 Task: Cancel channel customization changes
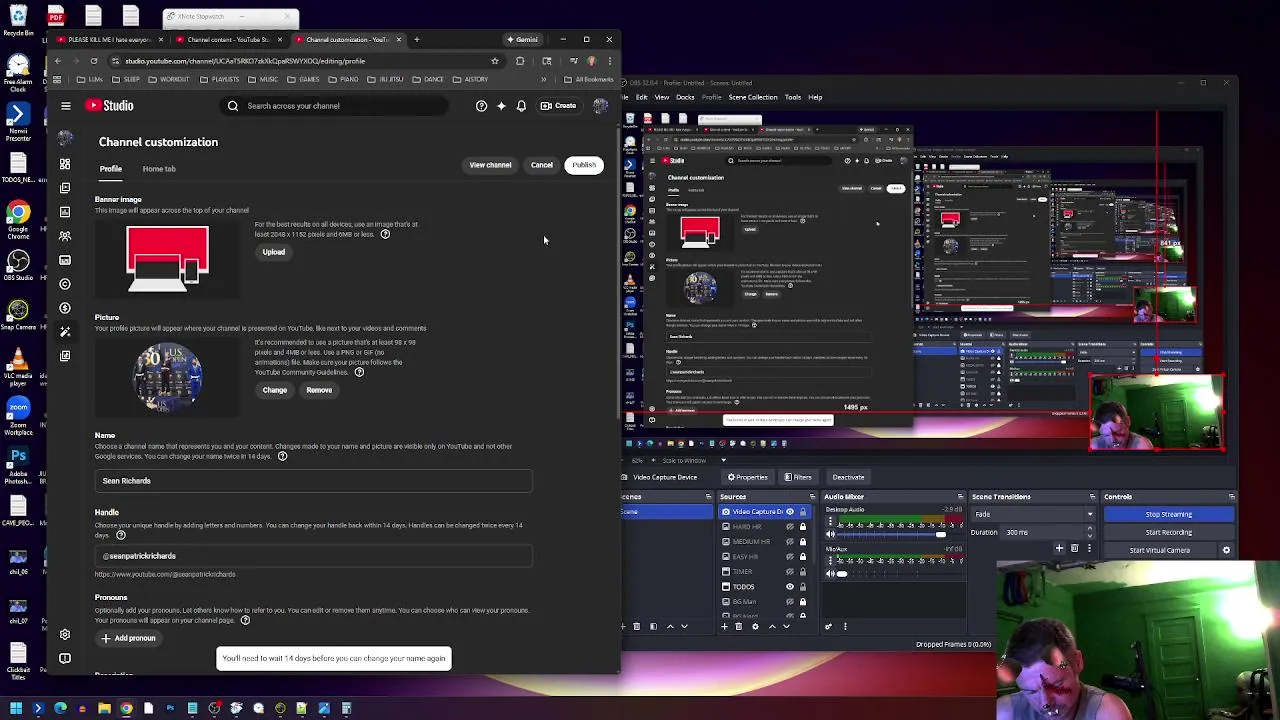pyautogui.click(x=541, y=165)
